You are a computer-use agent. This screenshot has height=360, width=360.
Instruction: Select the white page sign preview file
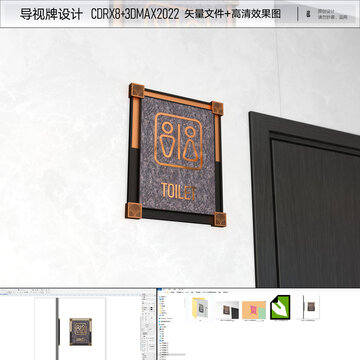coord(311,307)
